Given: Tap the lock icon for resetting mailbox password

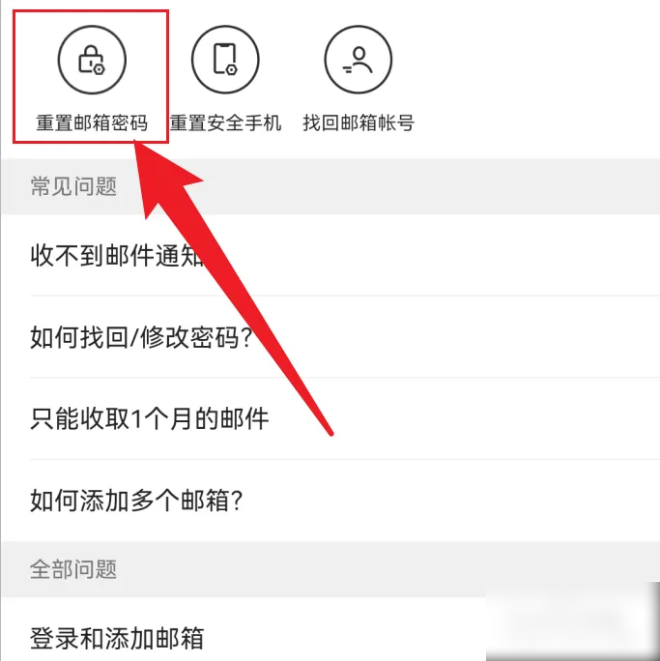Looking at the screenshot, I should pyautogui.click(x=92, y=59).
